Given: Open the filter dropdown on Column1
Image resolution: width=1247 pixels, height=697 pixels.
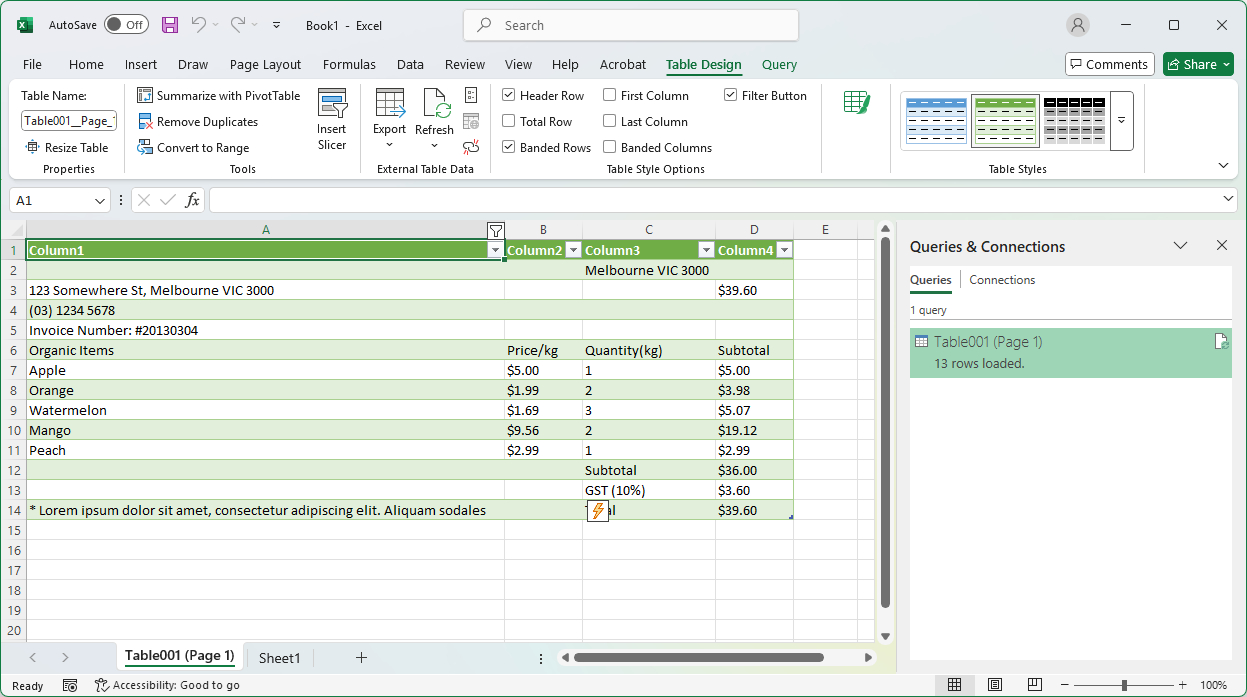Looking at the screenshot, I should pyautogui.click(x=496, y=250).
